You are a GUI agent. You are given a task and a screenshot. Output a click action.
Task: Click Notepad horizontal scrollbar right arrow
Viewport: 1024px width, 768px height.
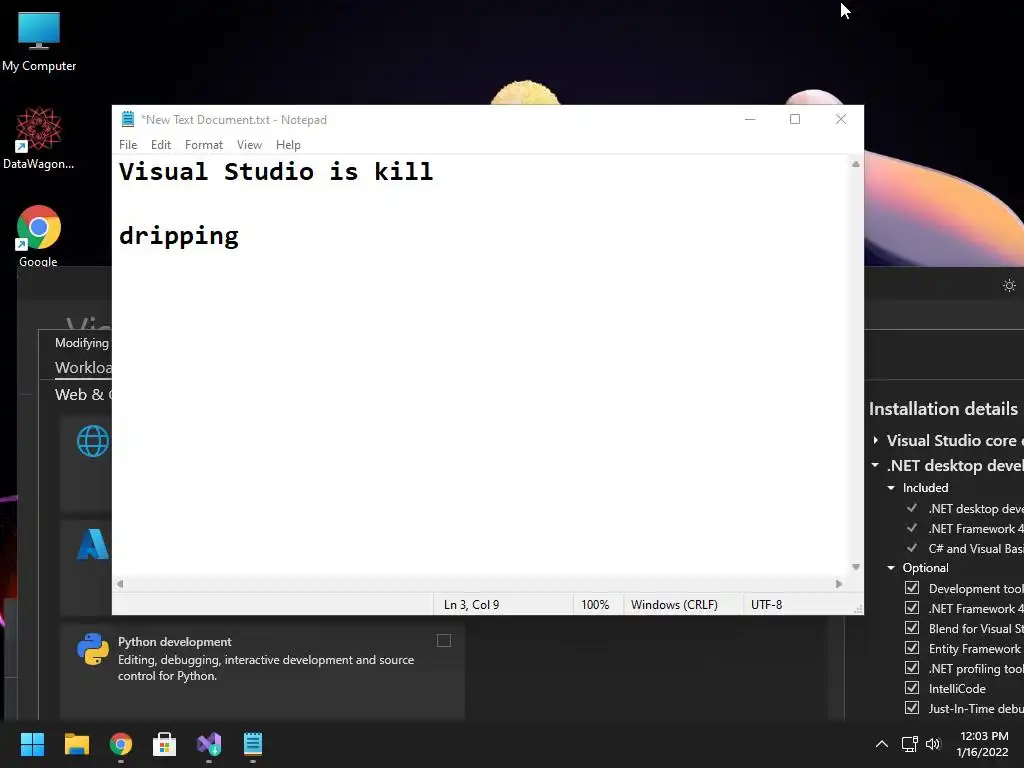(839, 584)
